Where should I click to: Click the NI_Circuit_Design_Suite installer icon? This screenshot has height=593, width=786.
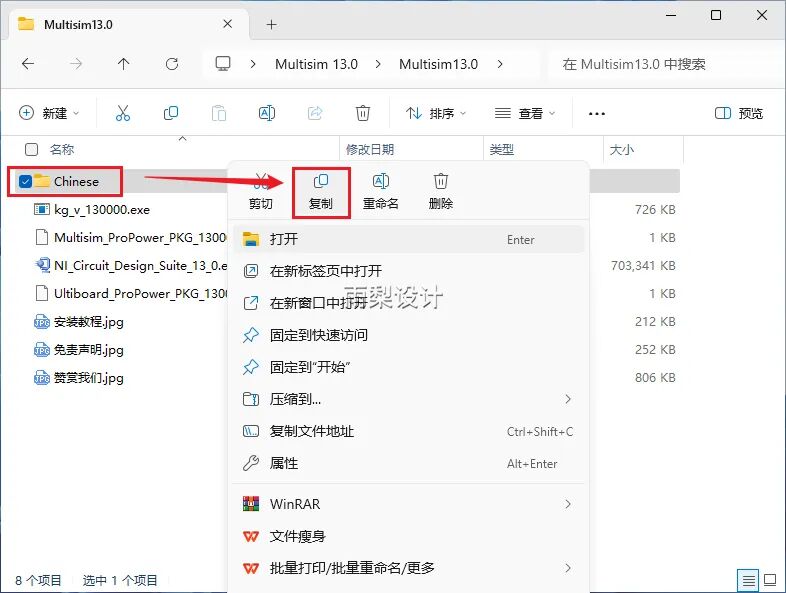(43, 265)
